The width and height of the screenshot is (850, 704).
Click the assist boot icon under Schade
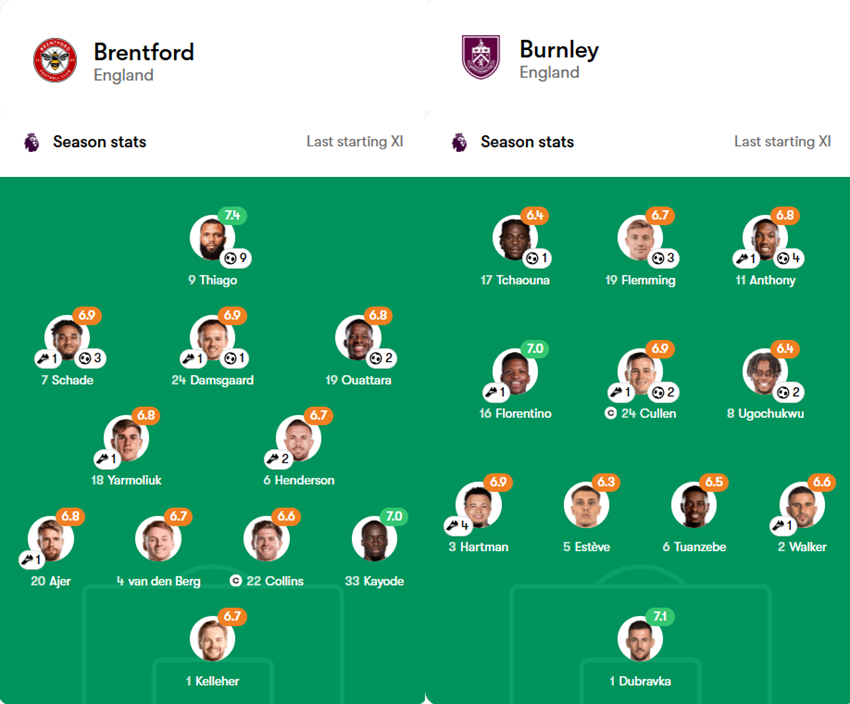[x=44, y=359]
